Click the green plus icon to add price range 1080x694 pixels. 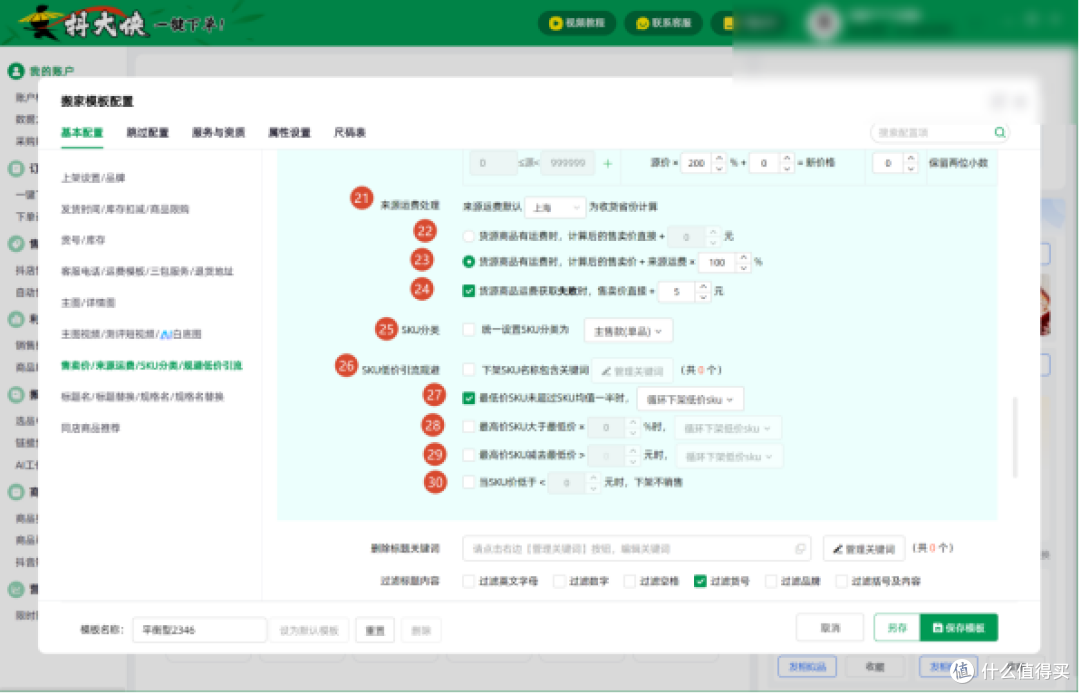[608, 164]
